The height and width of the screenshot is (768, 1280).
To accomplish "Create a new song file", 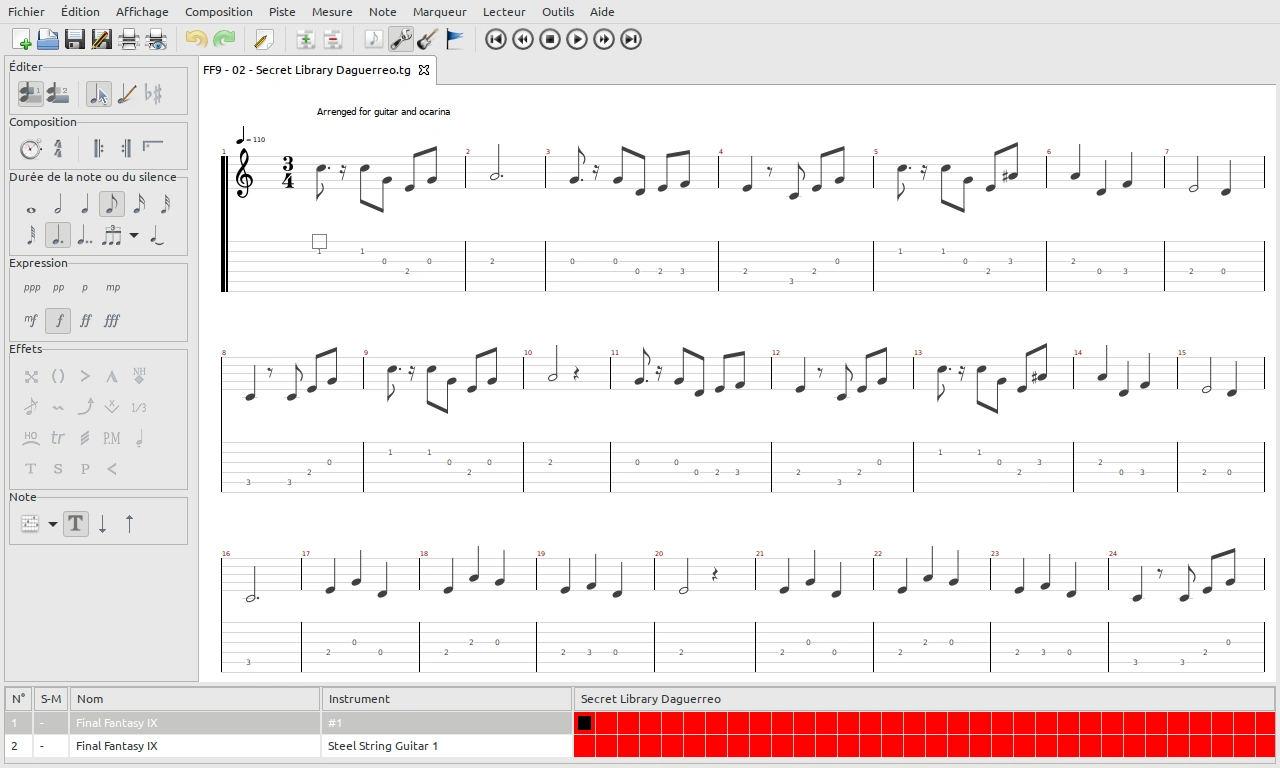I will coord(21,39).
